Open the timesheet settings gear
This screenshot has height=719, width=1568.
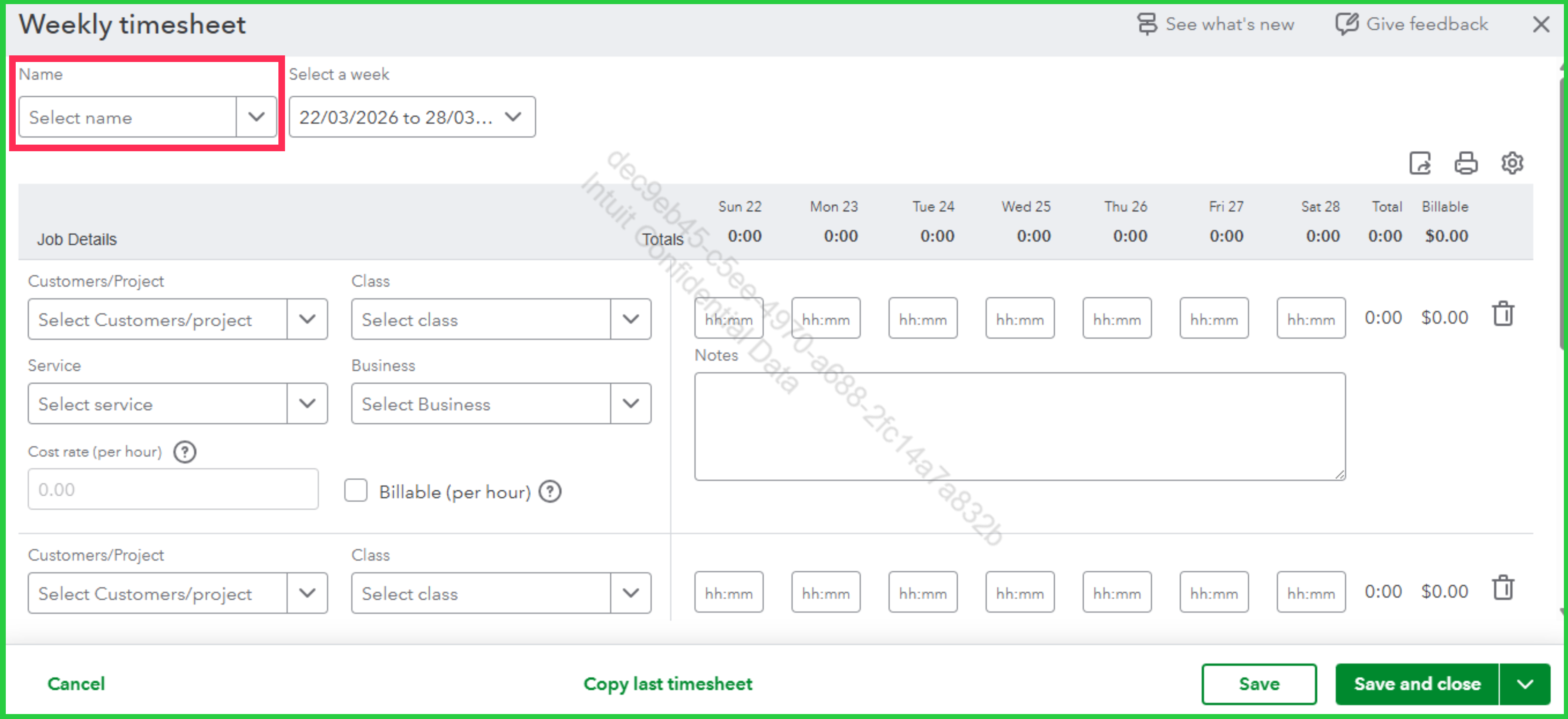(x=1511, y=163)
